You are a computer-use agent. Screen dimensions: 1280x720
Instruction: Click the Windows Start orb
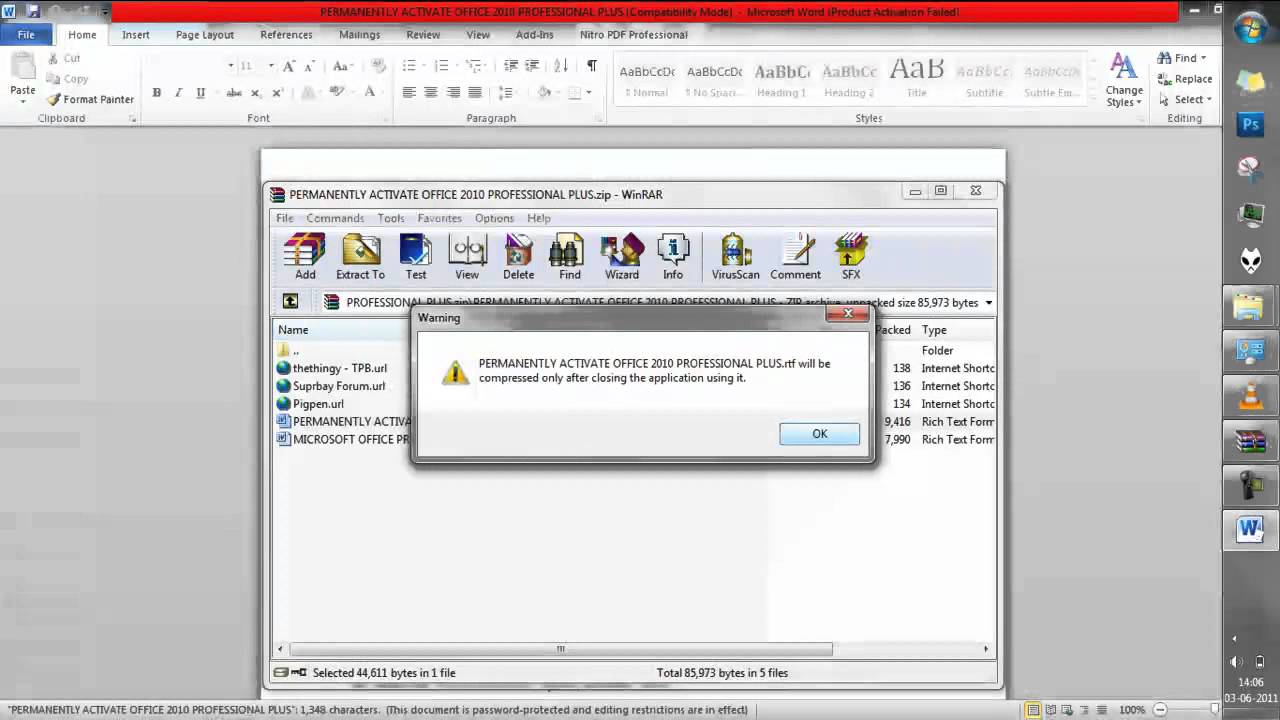click(x=1250, y=28)
